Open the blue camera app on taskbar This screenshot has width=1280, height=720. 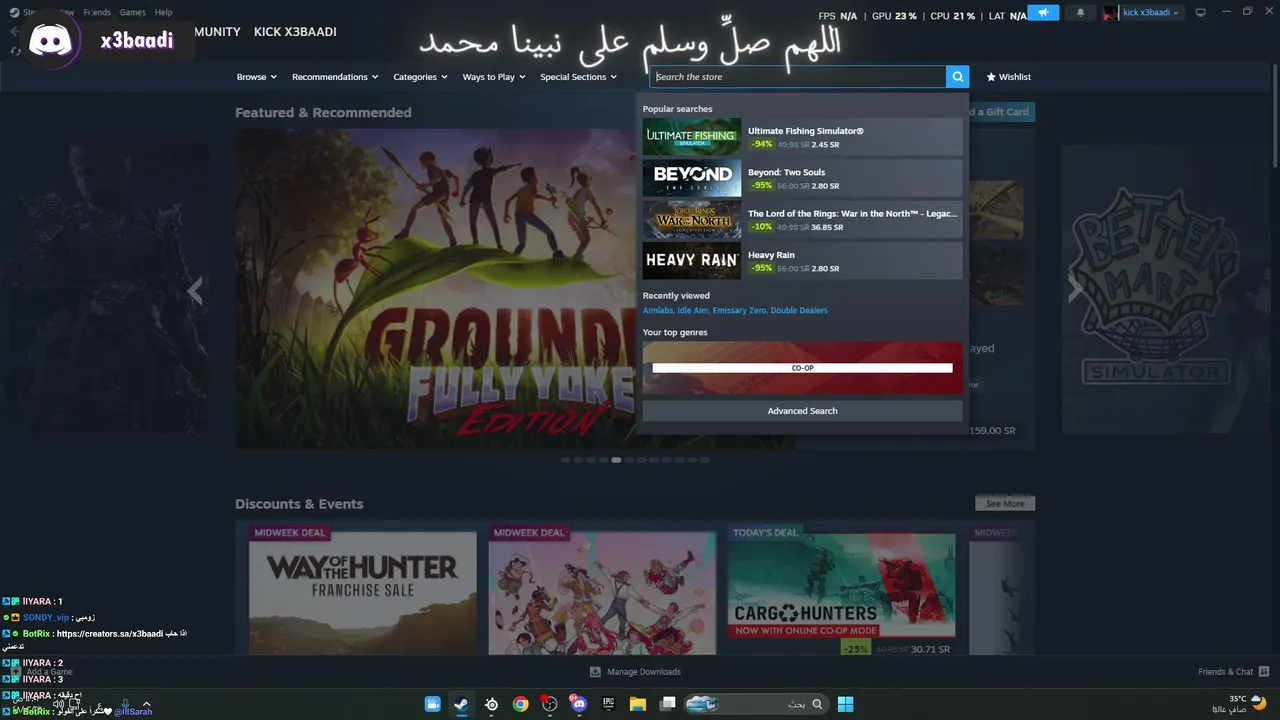point(432,704)
